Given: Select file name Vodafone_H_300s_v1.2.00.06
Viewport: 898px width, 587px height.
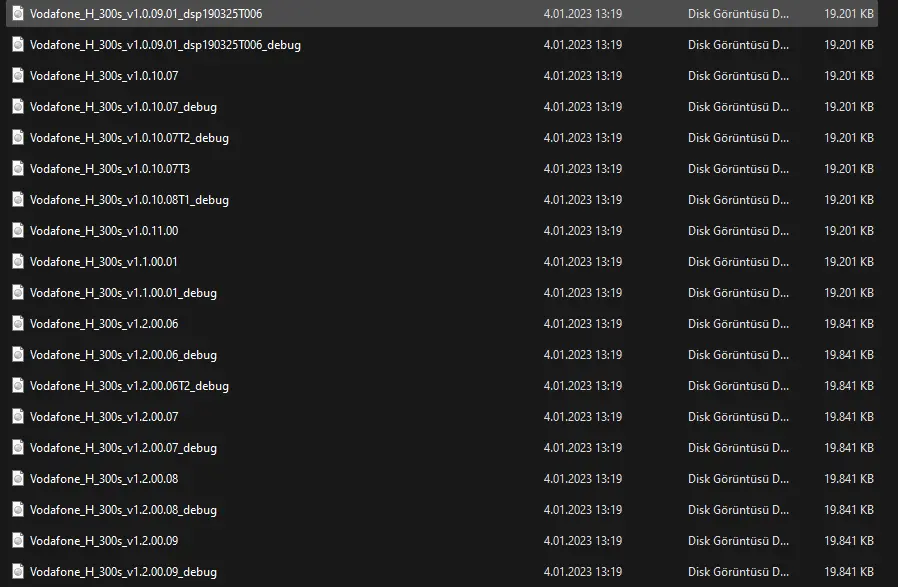Looking at the screenshot, I should pyautogui.click(x=104, y=324).
